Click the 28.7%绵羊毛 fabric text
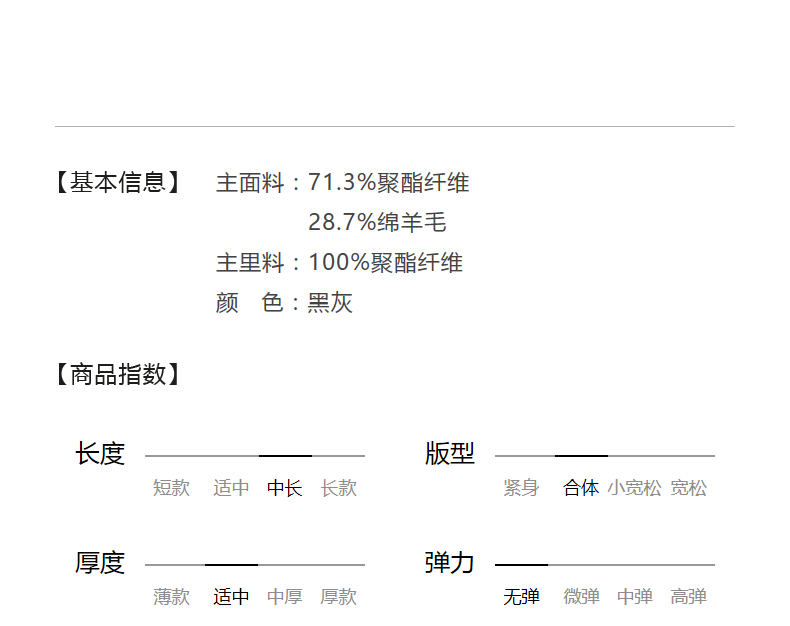This screenshot has height=626, width=790. (x=377, y=223)
